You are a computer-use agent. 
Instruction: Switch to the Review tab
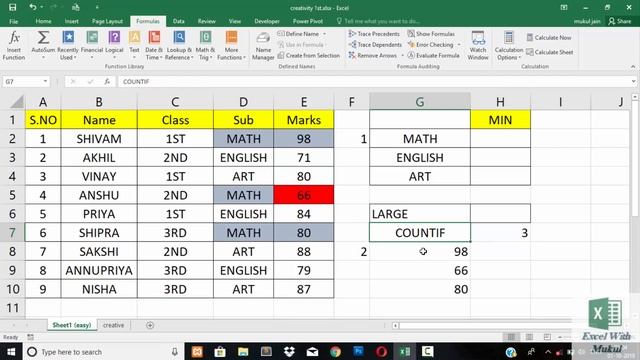click(207, 21)
